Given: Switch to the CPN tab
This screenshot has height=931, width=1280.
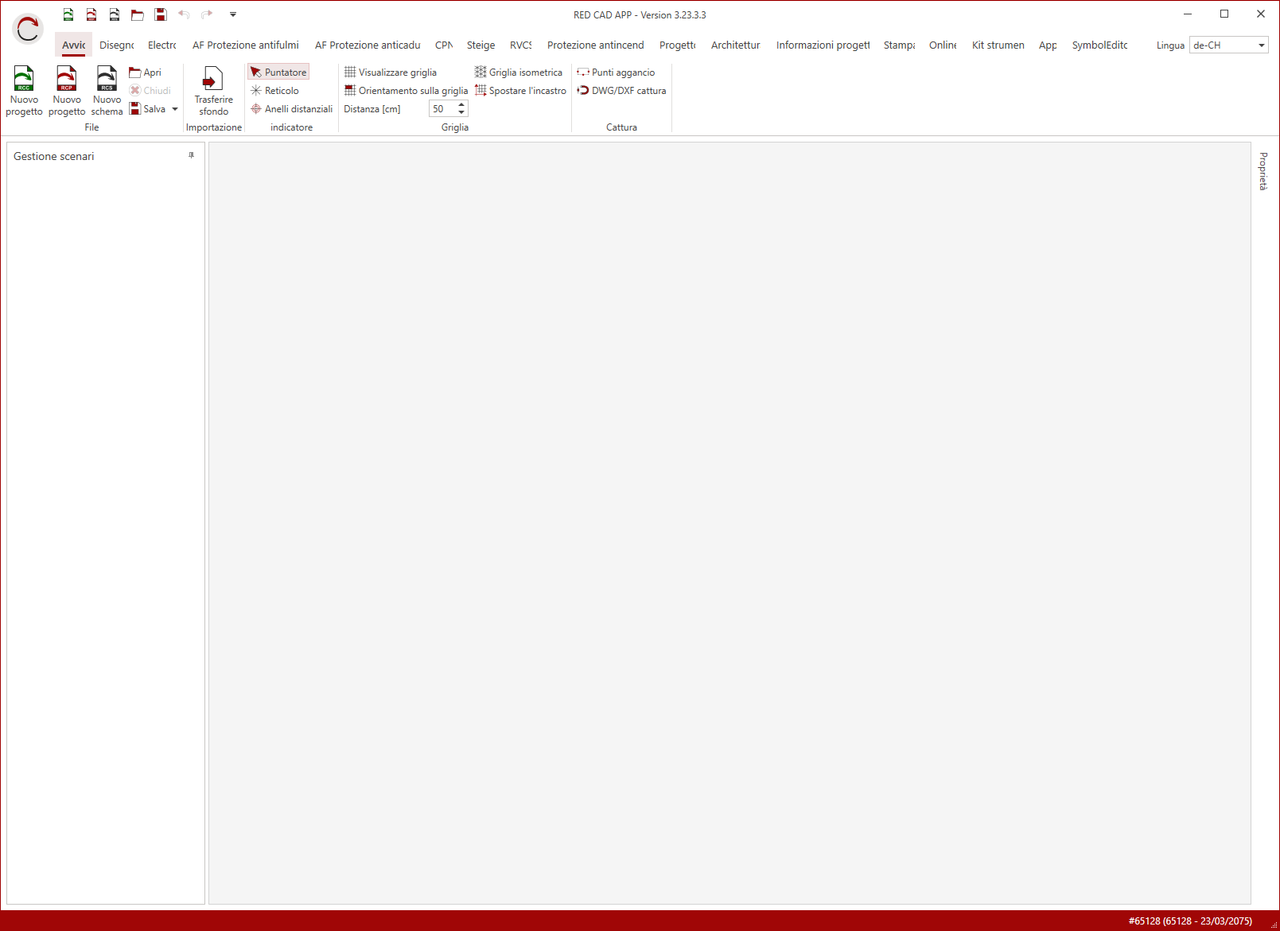Looking at the screenshot, I should pyautogui.click(x=444, y=45).
